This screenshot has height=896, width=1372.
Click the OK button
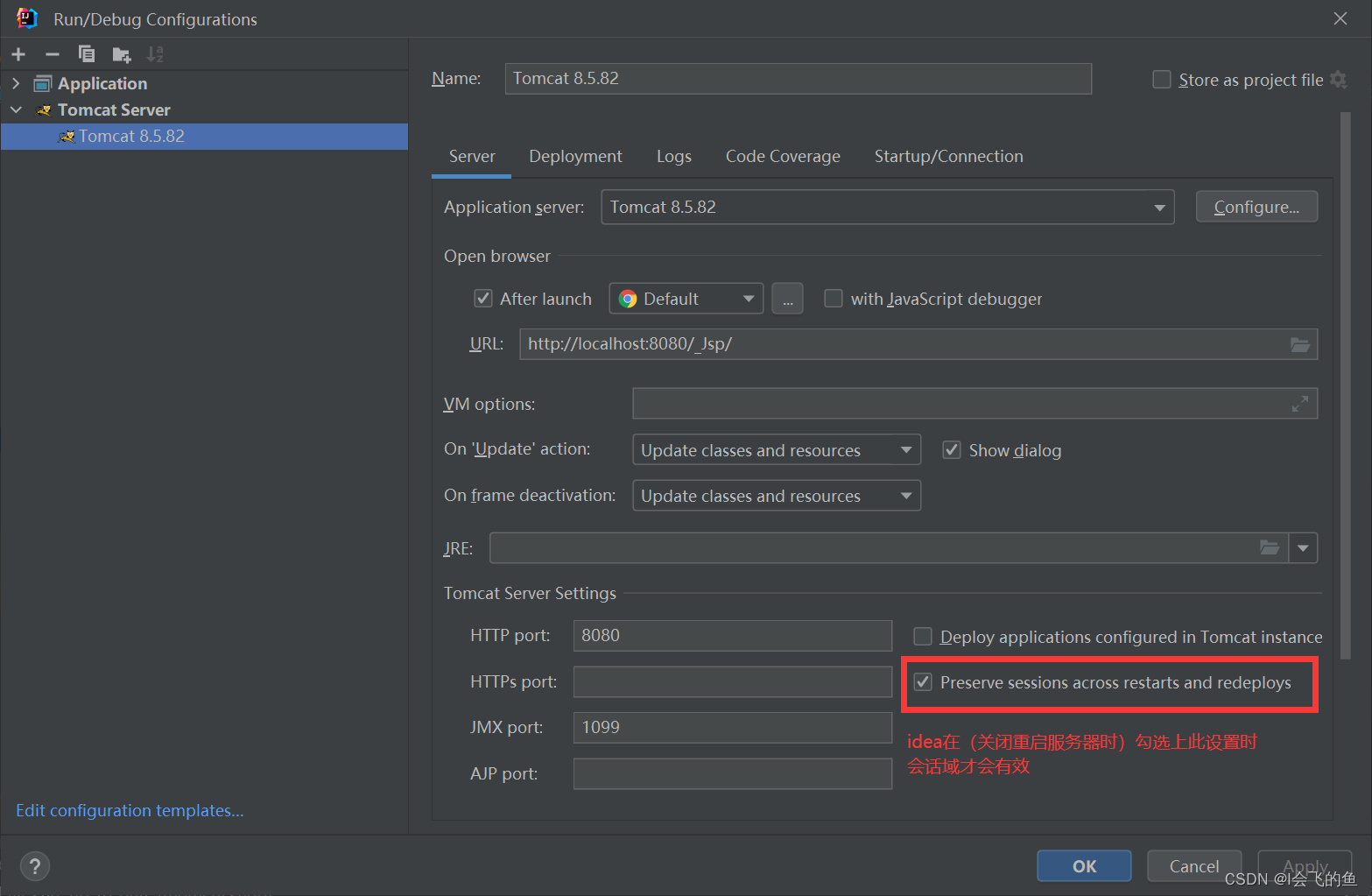(x=1084, y=866)
